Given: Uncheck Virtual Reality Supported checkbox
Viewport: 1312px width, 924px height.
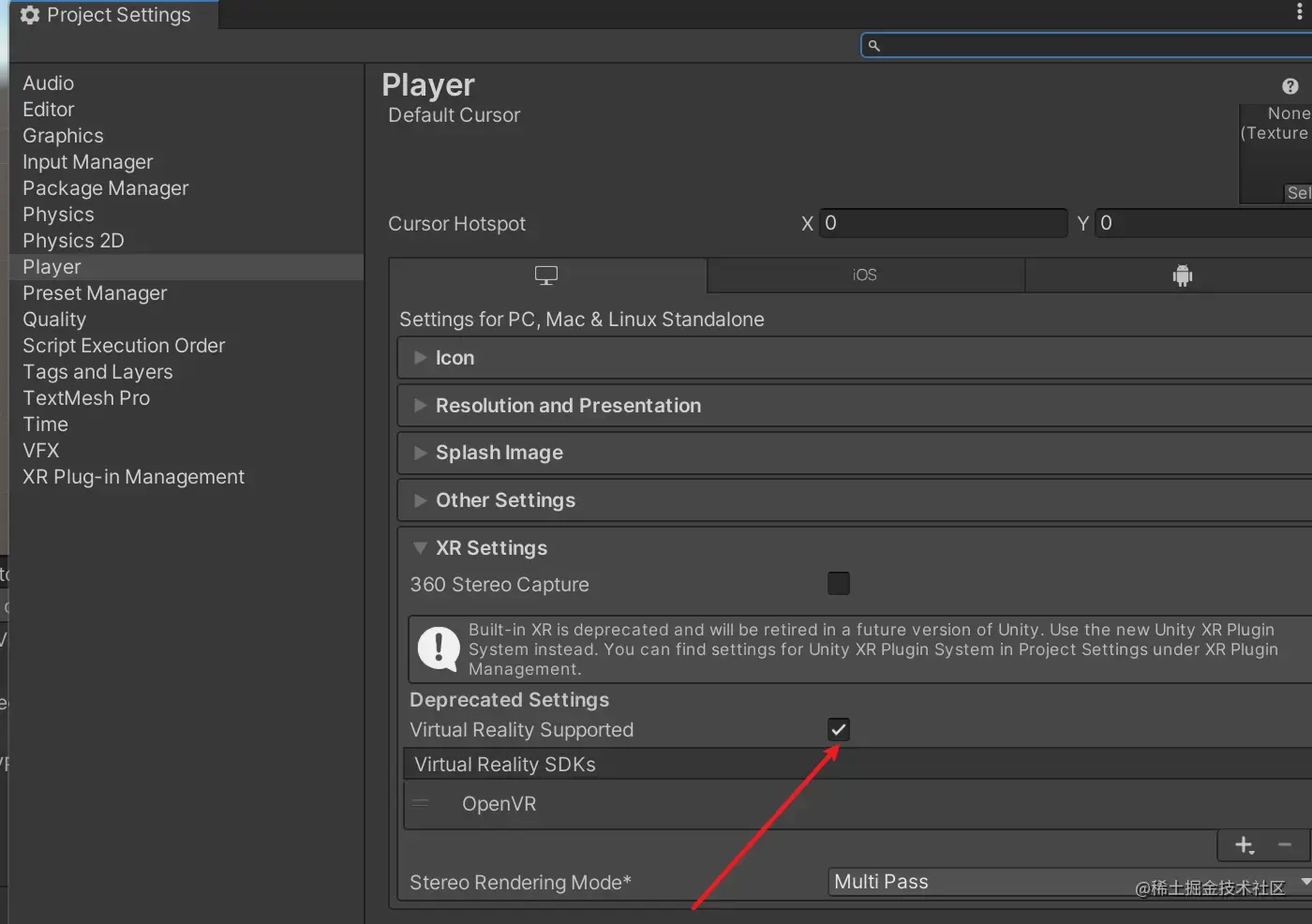Looking at the screenshot, I should (839, 729).
